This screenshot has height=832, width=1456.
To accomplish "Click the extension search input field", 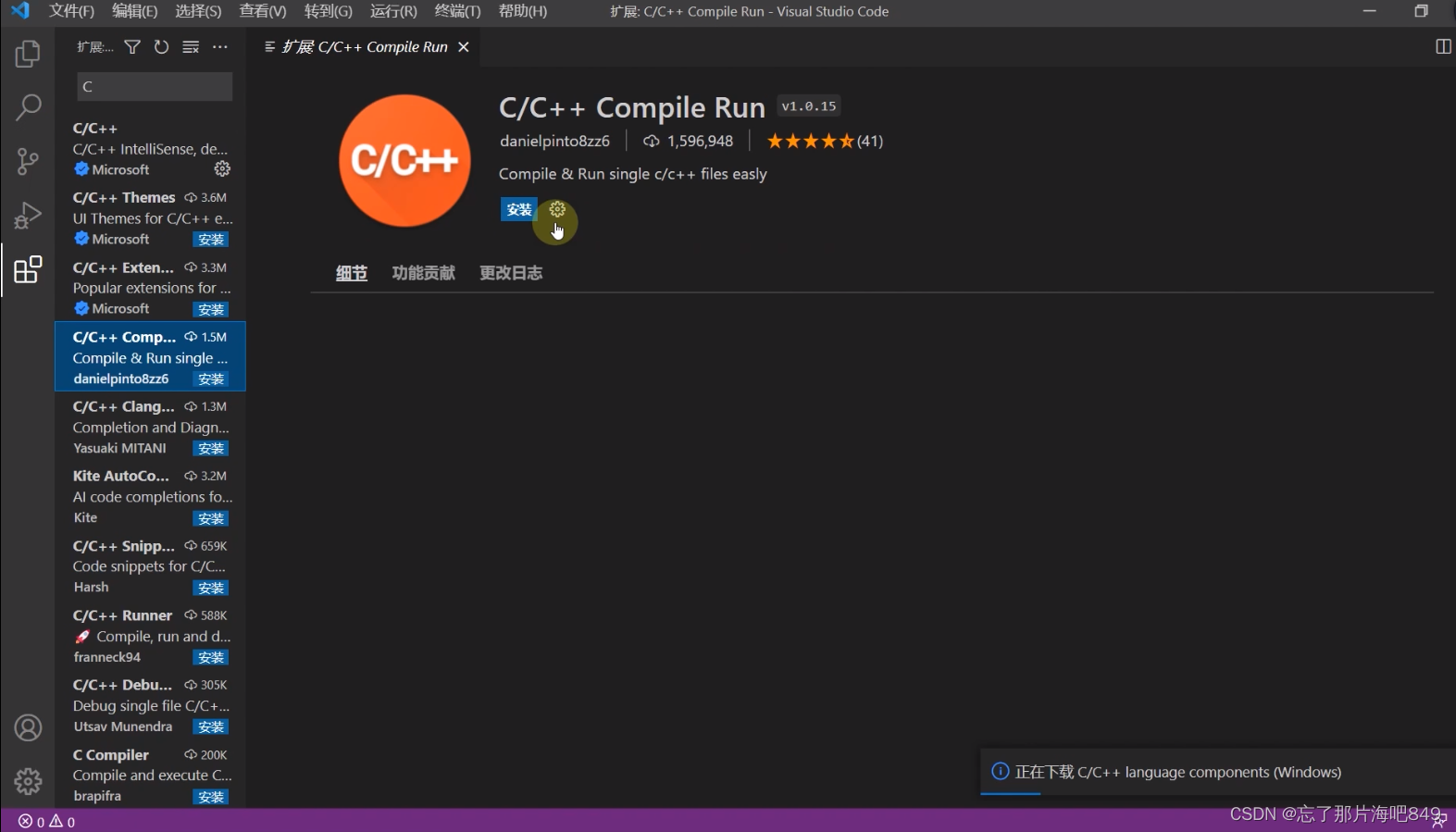I will tap(155, 86).
